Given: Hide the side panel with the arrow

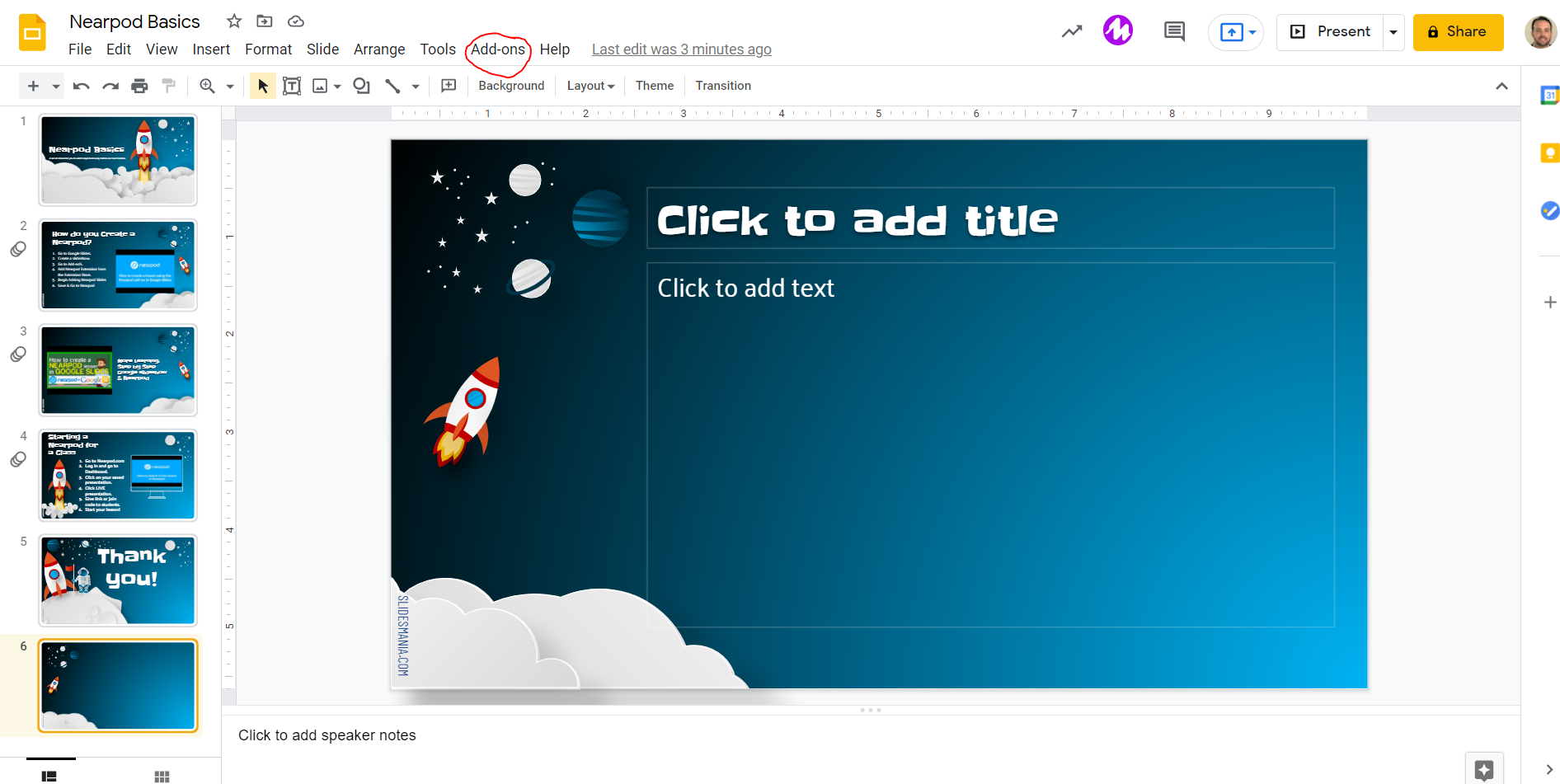Looking at the screenshot, I should [1549, 770].
